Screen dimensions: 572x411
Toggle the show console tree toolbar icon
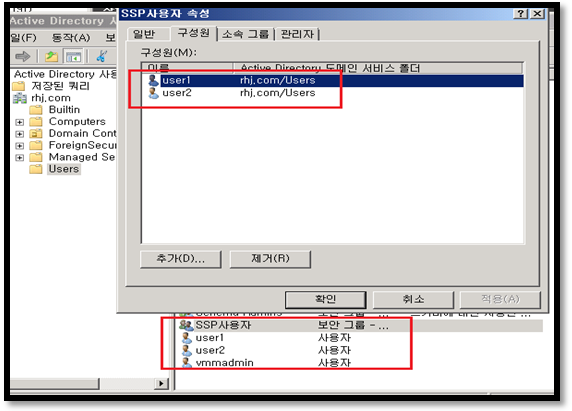coord(73,57)
